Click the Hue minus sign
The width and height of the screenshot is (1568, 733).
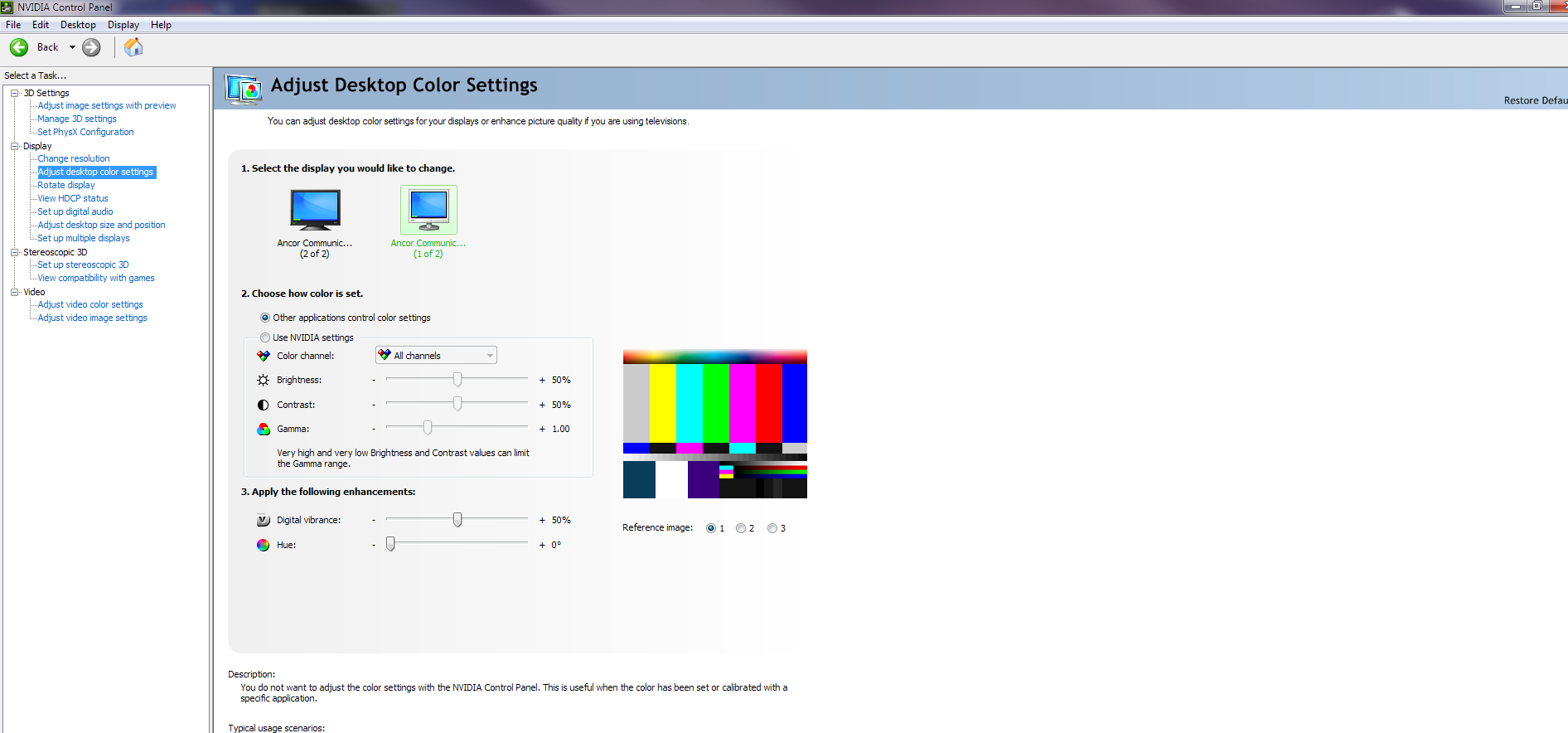(x=374, y=545)
